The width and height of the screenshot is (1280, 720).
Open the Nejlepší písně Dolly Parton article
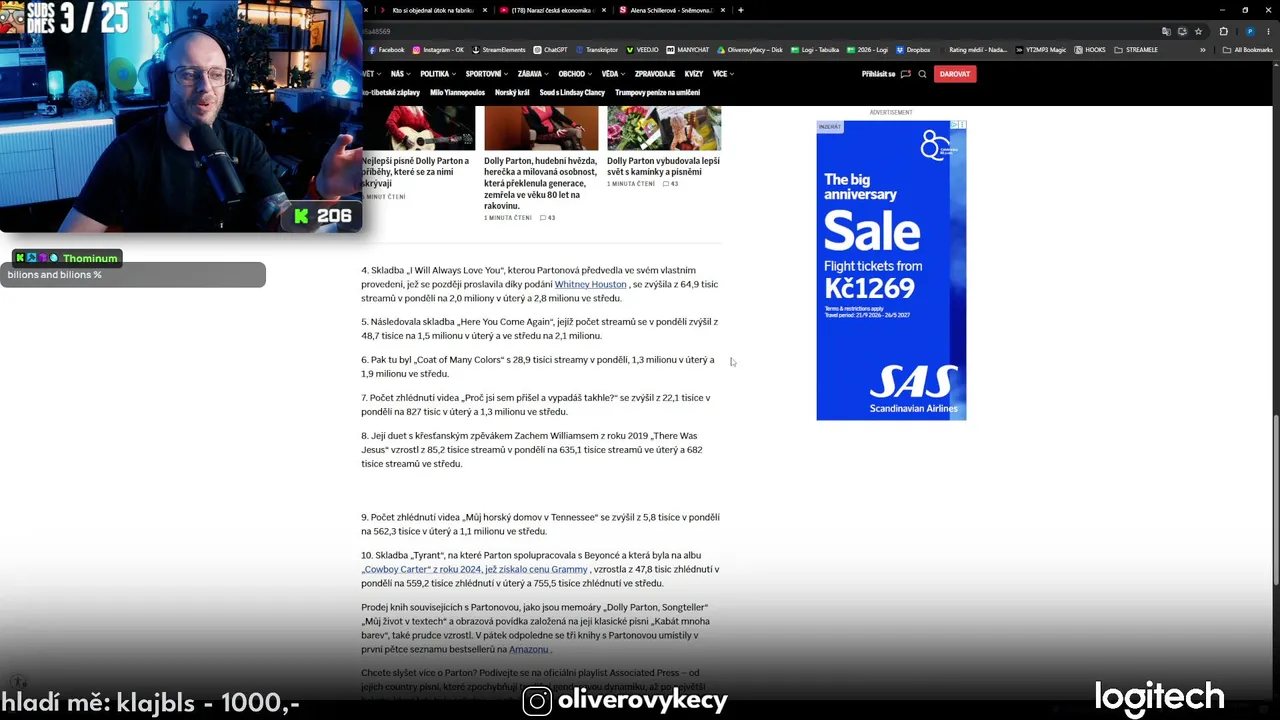point(415,172)
